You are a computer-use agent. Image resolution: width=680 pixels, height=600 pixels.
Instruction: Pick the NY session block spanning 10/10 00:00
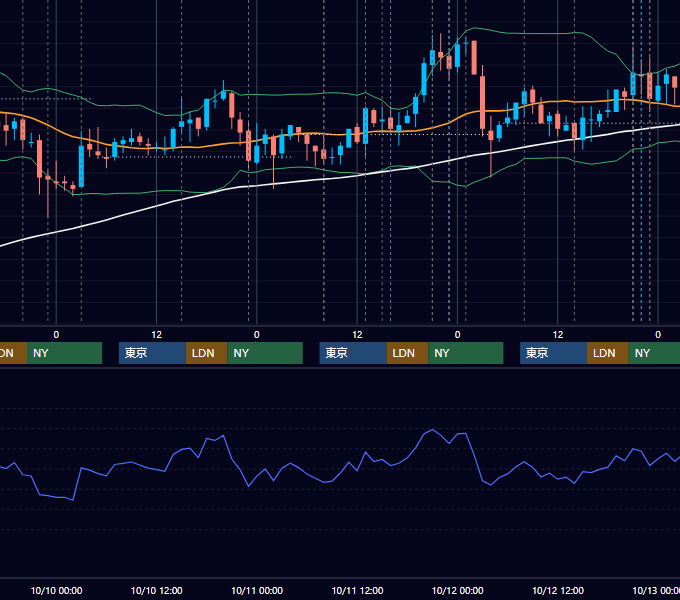tap(64, 353)
